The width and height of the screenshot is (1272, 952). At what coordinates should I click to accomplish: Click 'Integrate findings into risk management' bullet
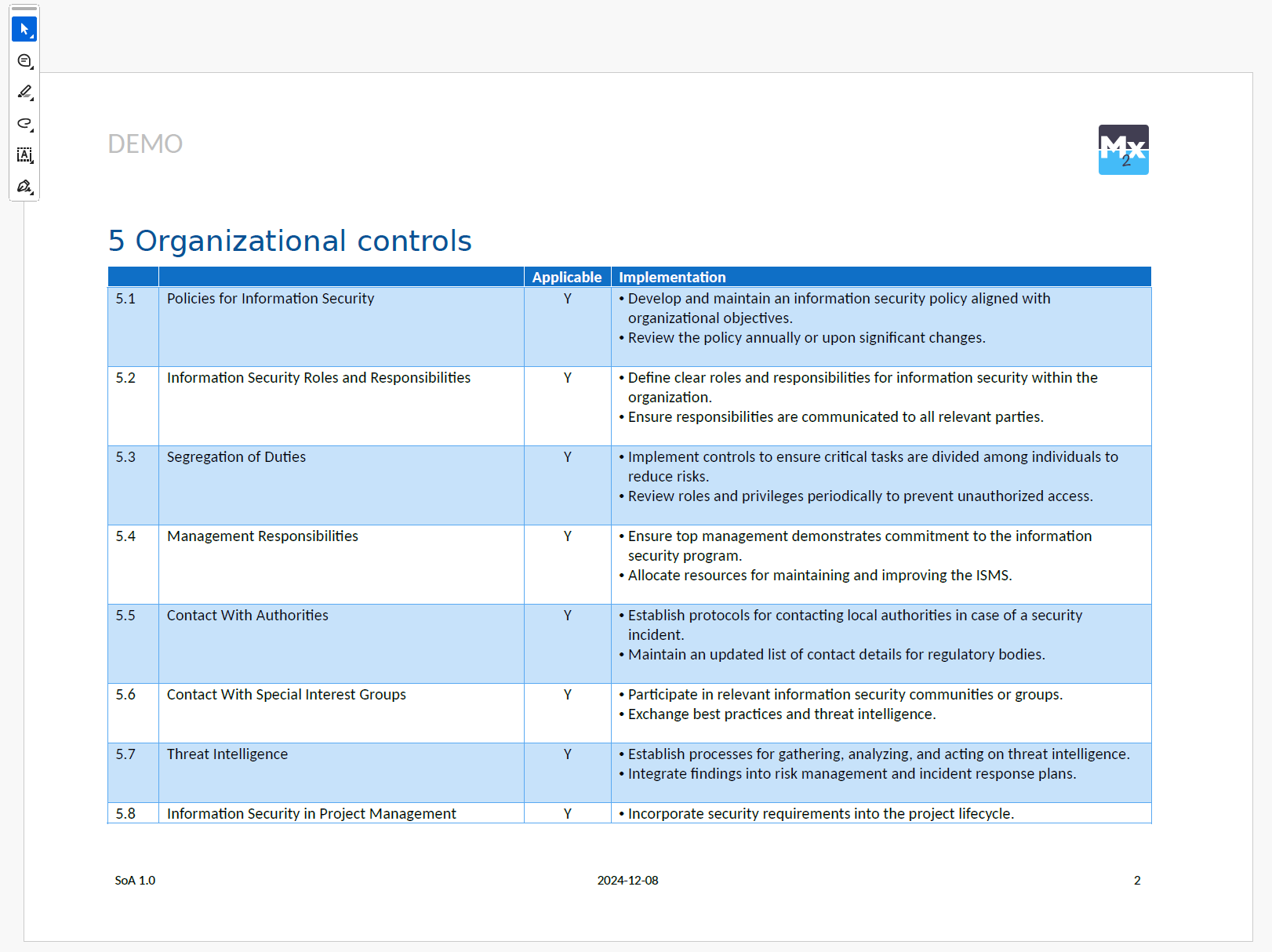[848, 774]
